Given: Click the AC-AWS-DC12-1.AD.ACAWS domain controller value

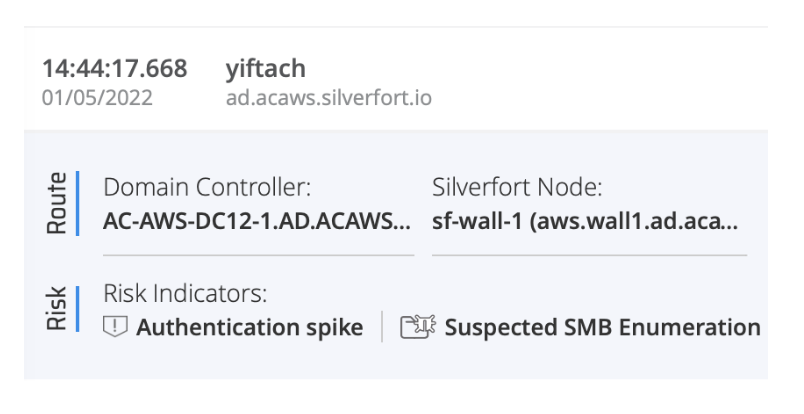Looking at the screenshot, I should [257, 222].
